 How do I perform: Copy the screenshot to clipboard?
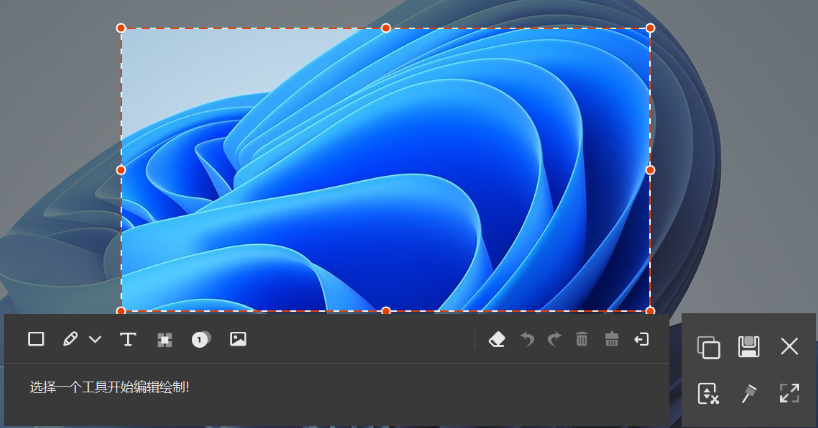708,347
